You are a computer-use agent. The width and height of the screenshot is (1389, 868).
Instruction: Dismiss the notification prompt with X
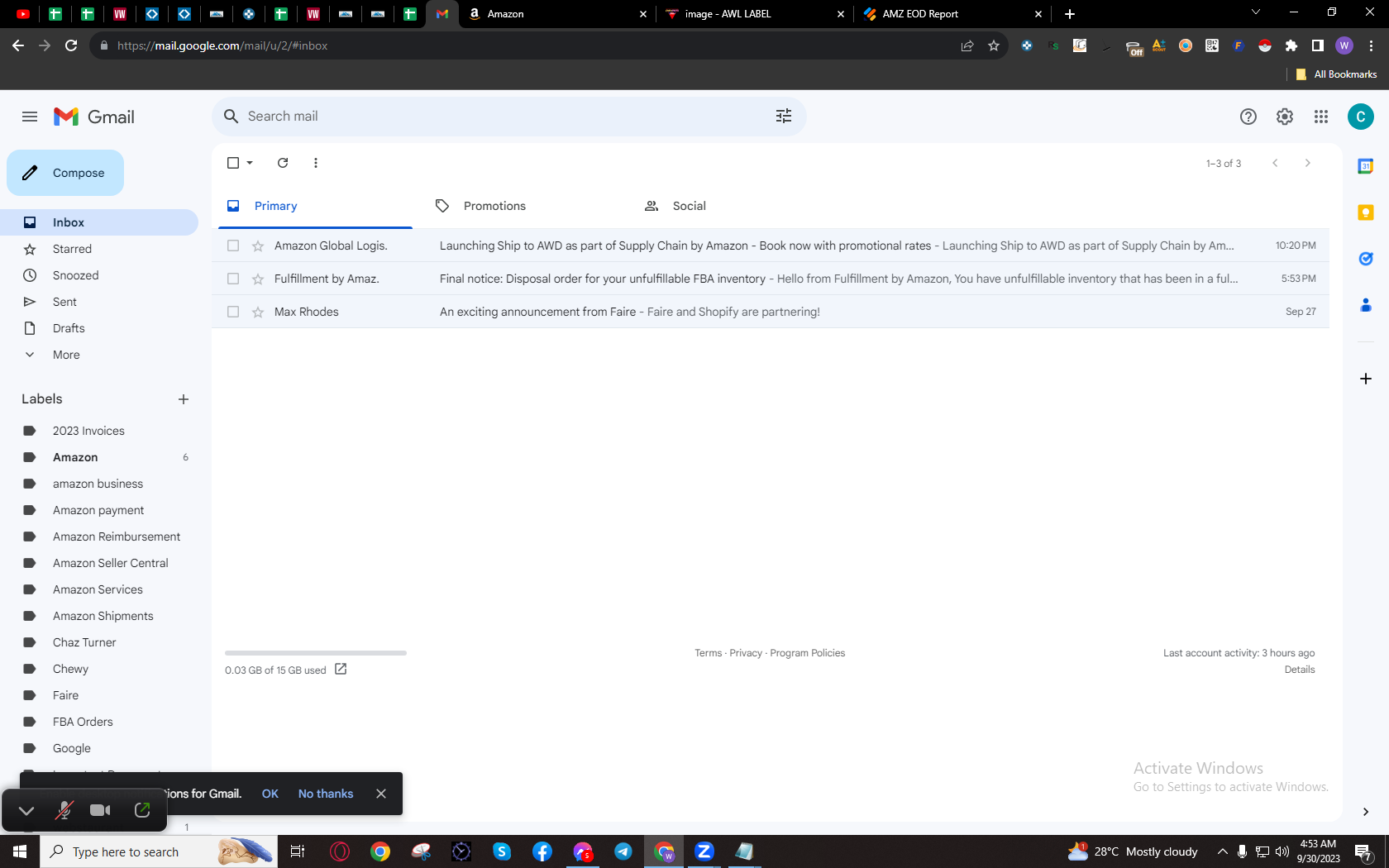[381, 794]
